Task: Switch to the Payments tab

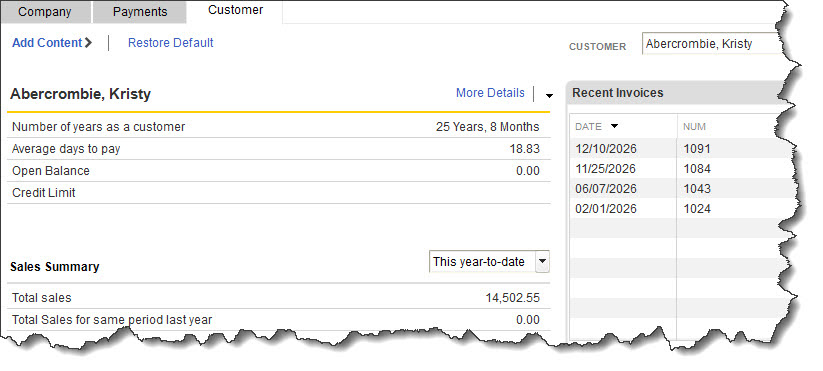Action: coord(140,12)
